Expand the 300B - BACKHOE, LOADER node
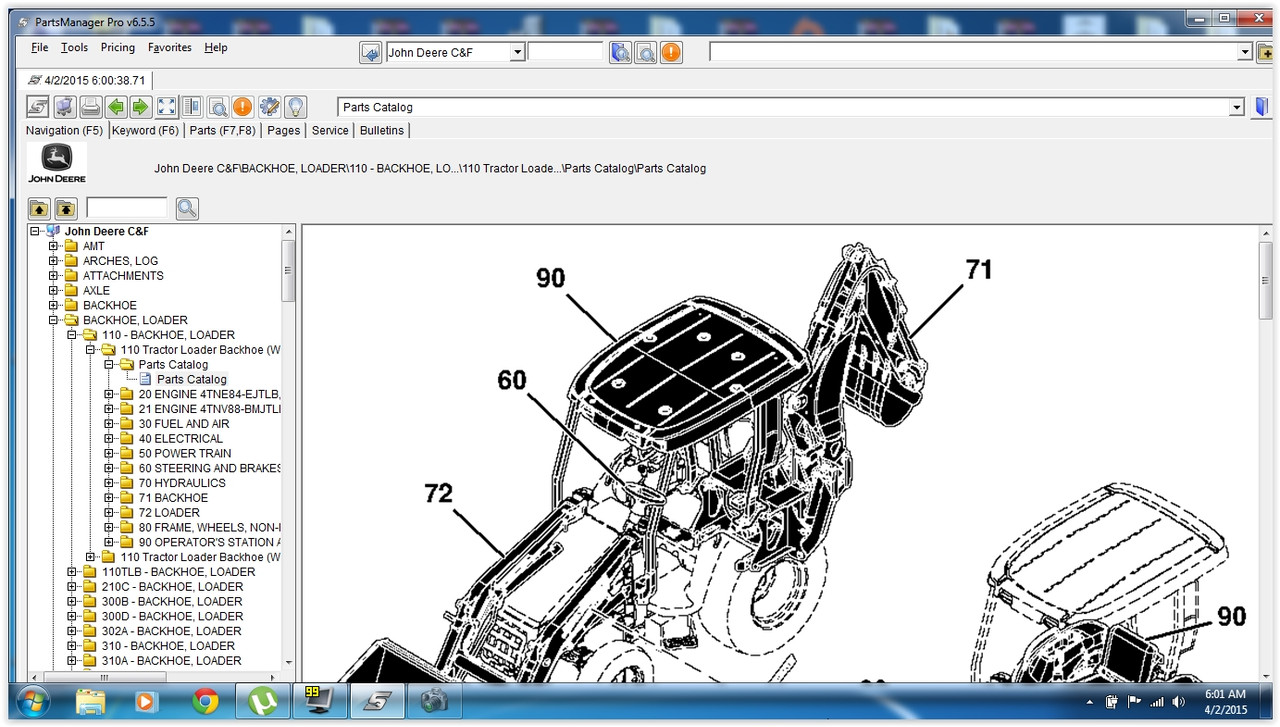Viewport: 1280px width, 727px height. [72, 601]
